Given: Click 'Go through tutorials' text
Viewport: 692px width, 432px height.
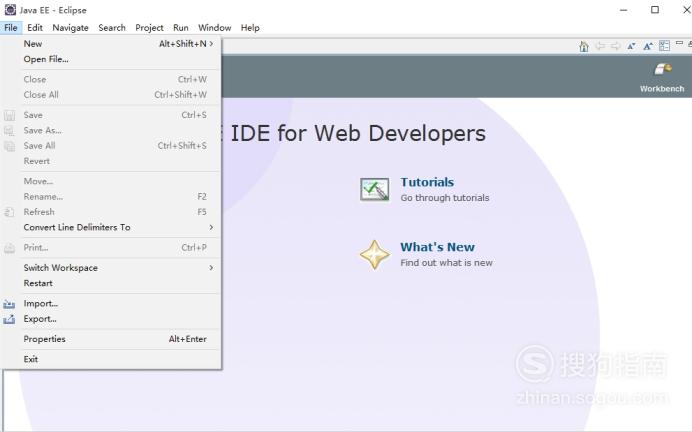Looking at the screenshot, I should [445, 198].
